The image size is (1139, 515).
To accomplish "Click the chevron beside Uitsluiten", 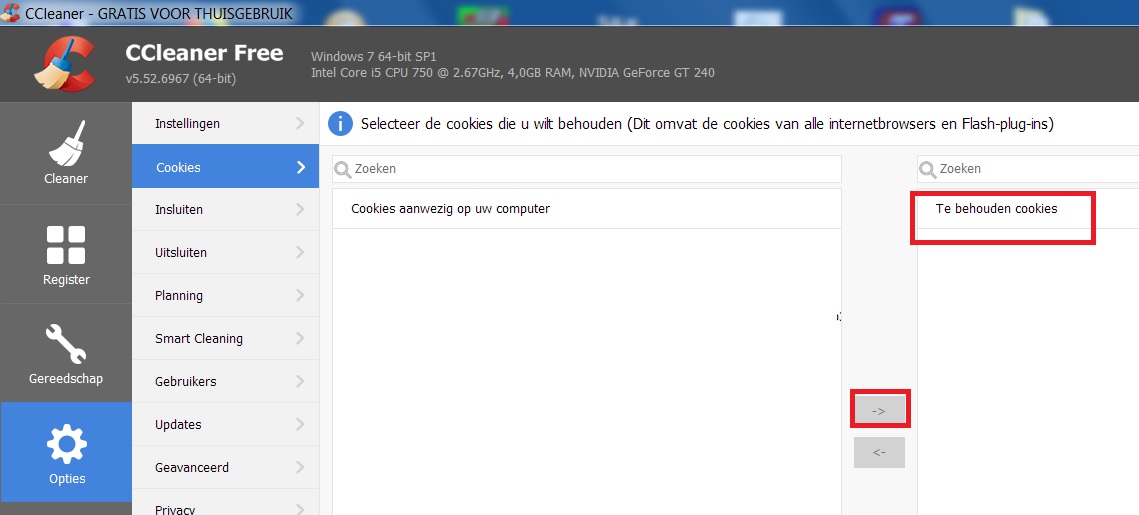I will coord(300,253).
